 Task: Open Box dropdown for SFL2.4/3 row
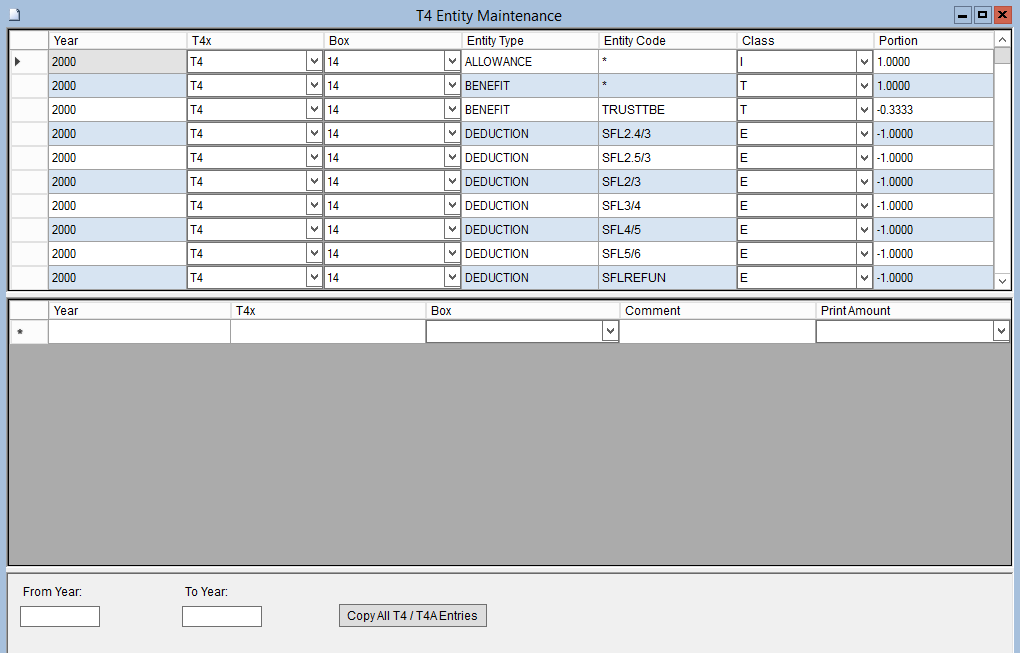pos(451,134)
